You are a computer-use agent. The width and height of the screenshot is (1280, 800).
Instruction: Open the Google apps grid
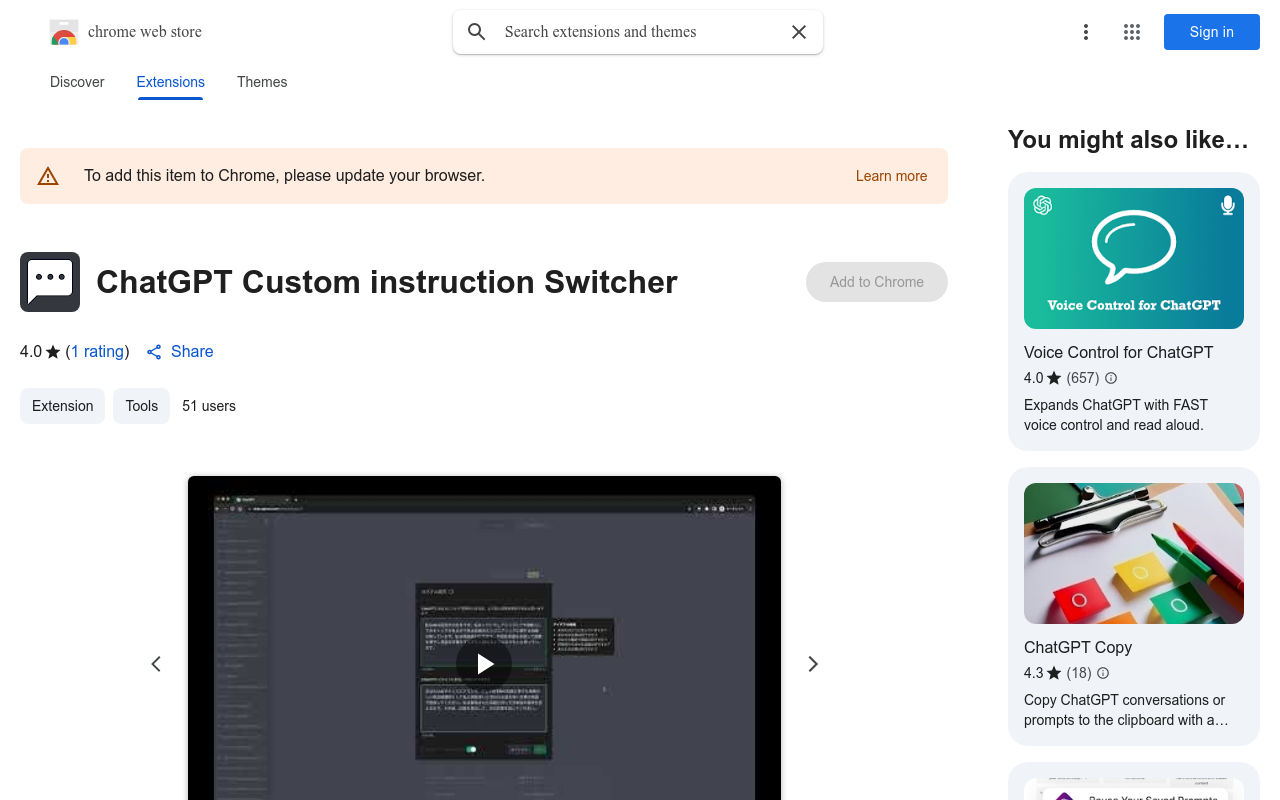(1131, 32)
